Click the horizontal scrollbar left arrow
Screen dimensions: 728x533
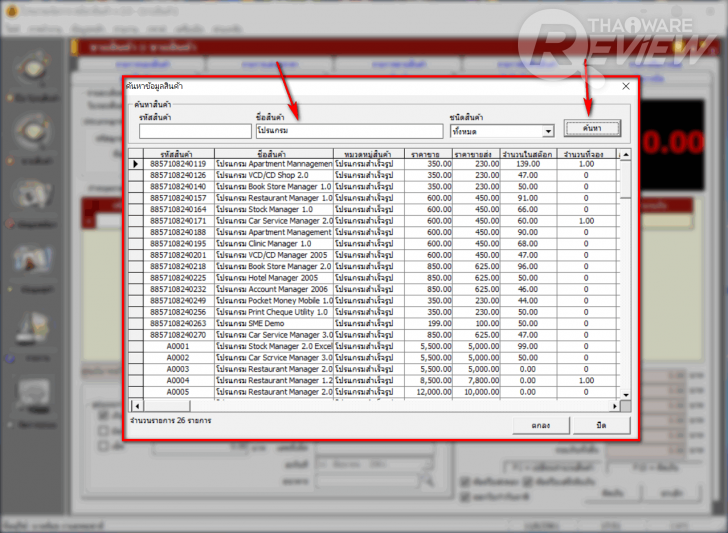136,406
